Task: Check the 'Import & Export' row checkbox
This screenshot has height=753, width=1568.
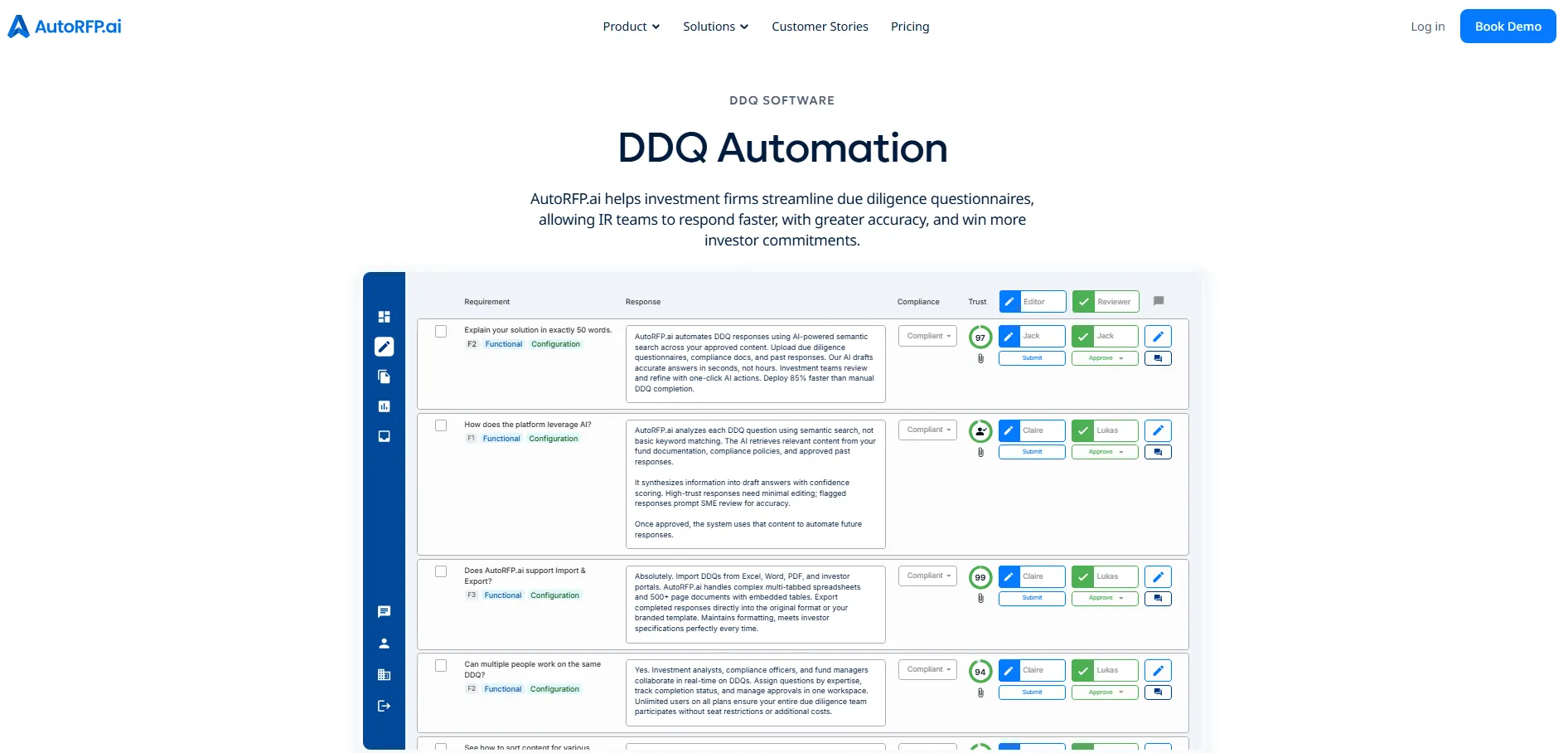Action: coord(441,571)
